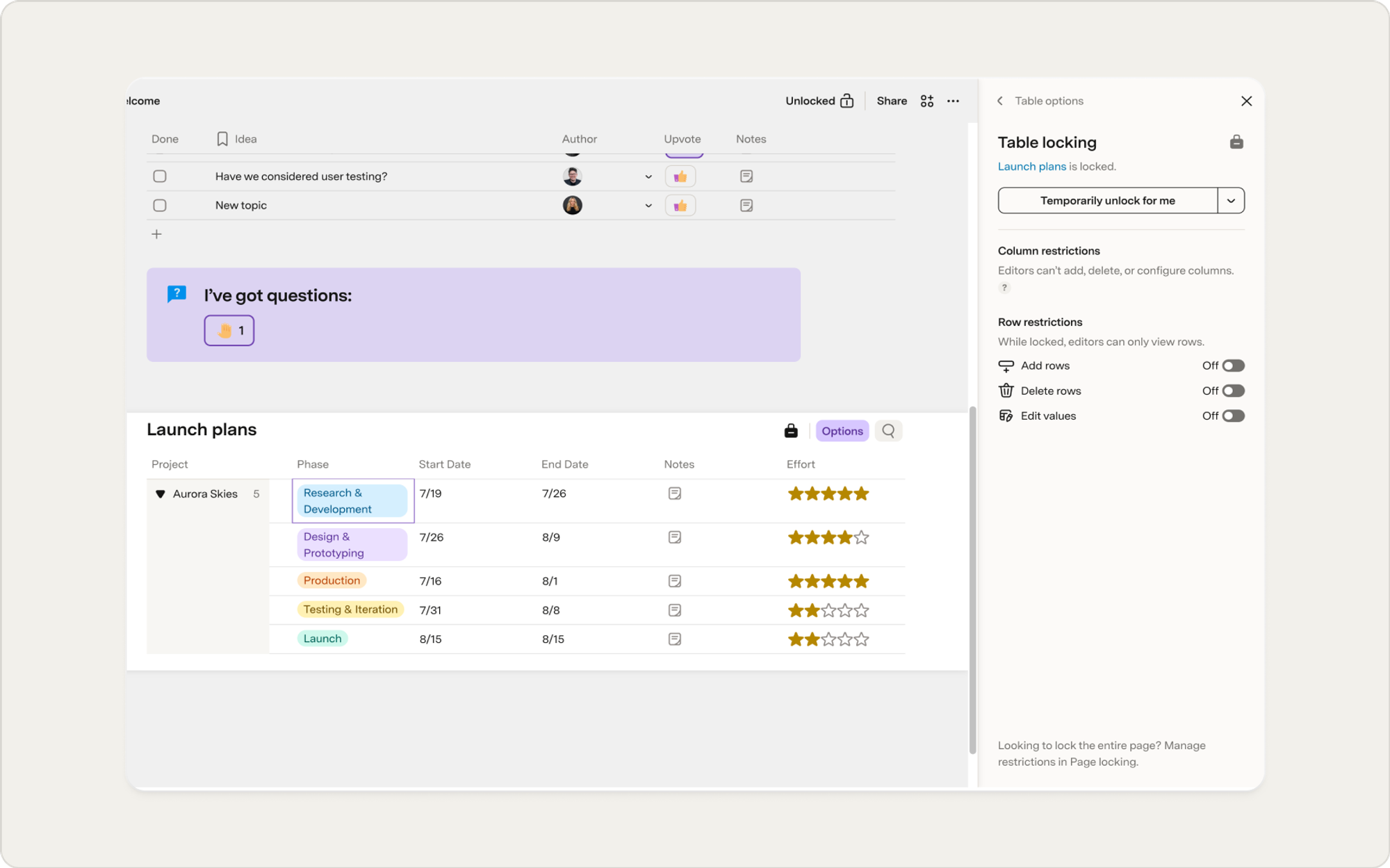The height and width of the screenshot is (868, 1390).
Task: Expand the Temporarily unlock dropdown arrow
Action: tap(1231, 201)
